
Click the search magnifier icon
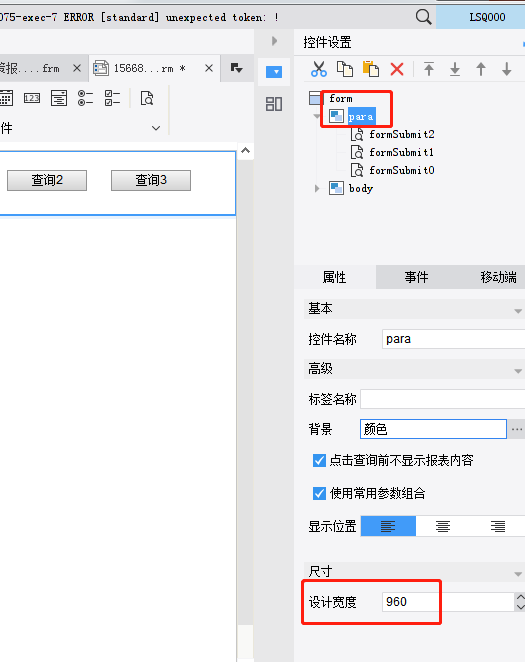(x=423, y=17)
